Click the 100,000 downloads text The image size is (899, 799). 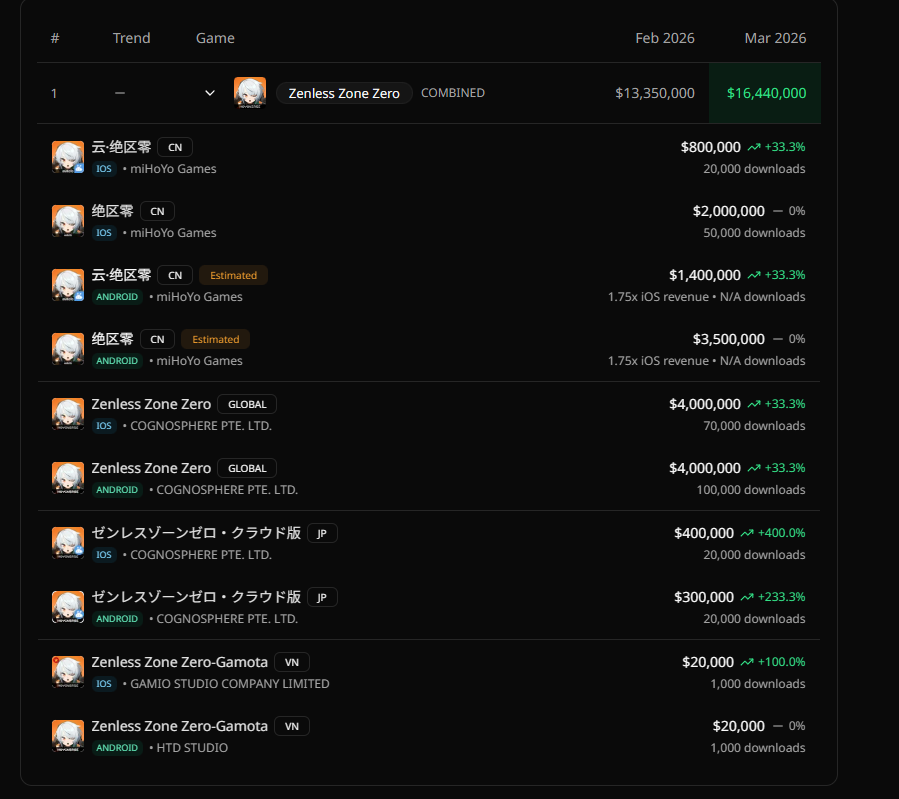point(751,489)
